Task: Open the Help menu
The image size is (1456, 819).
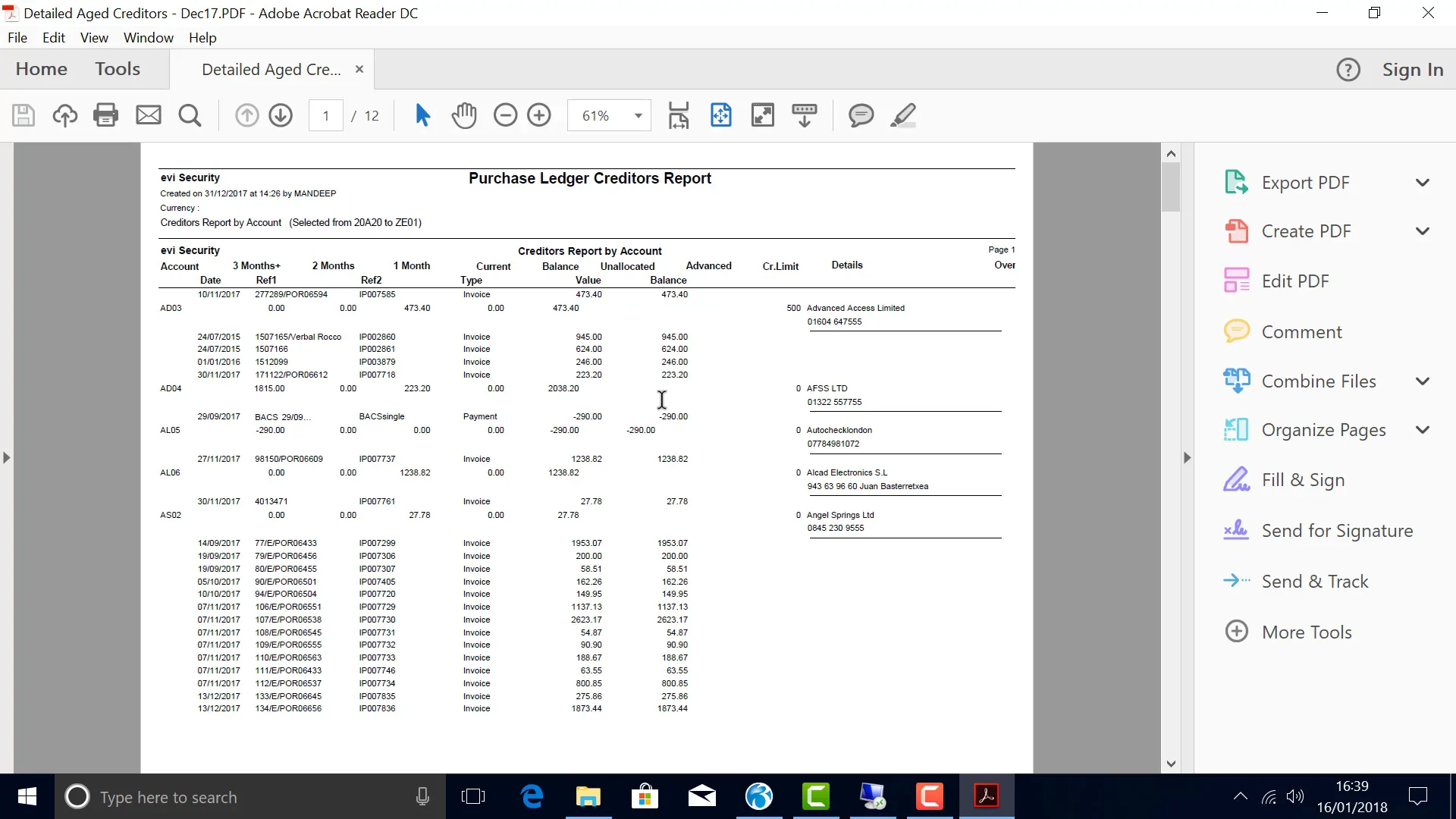Action: [202, 38]
